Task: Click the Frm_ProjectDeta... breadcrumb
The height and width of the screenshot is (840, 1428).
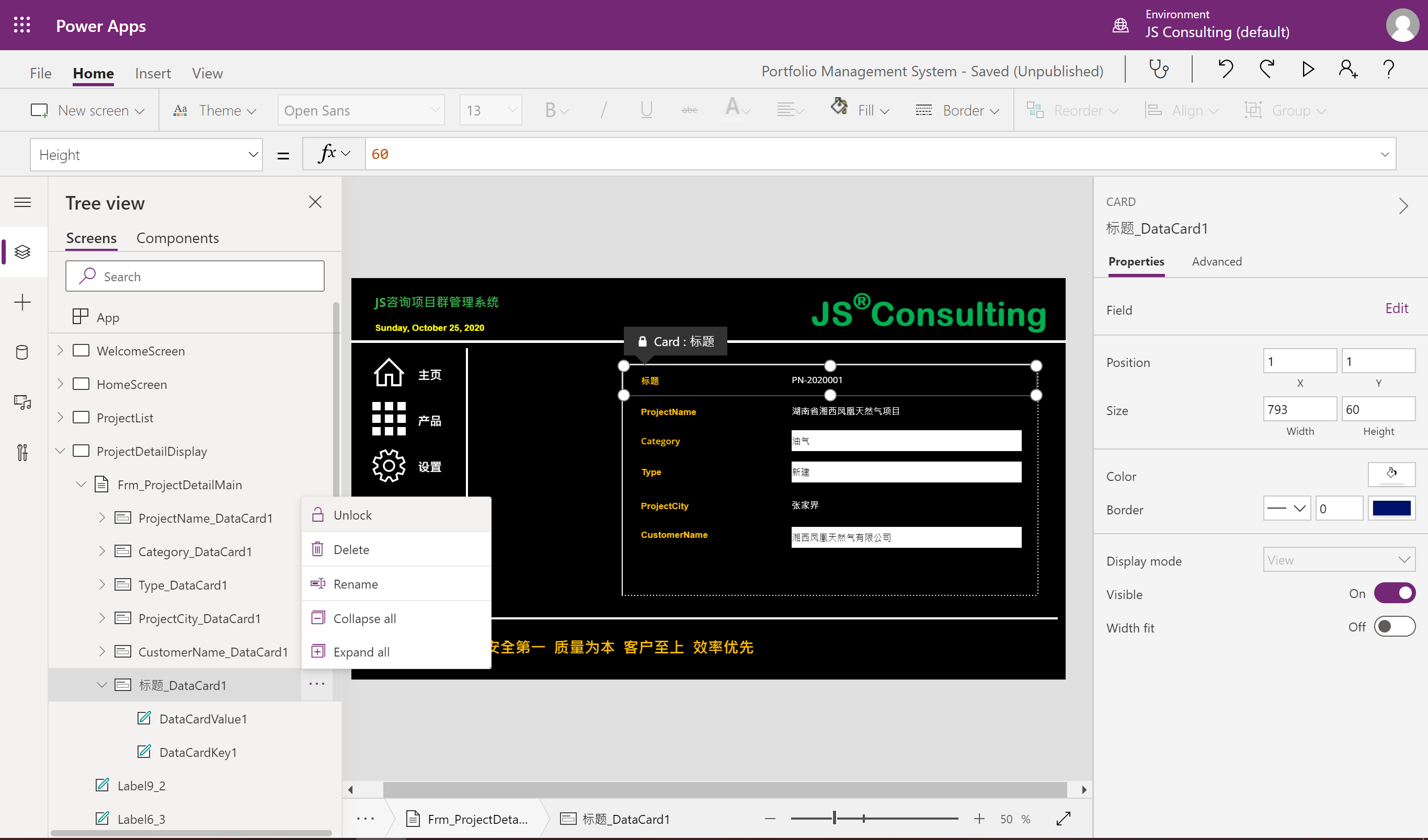Action: tap(467, 819)
